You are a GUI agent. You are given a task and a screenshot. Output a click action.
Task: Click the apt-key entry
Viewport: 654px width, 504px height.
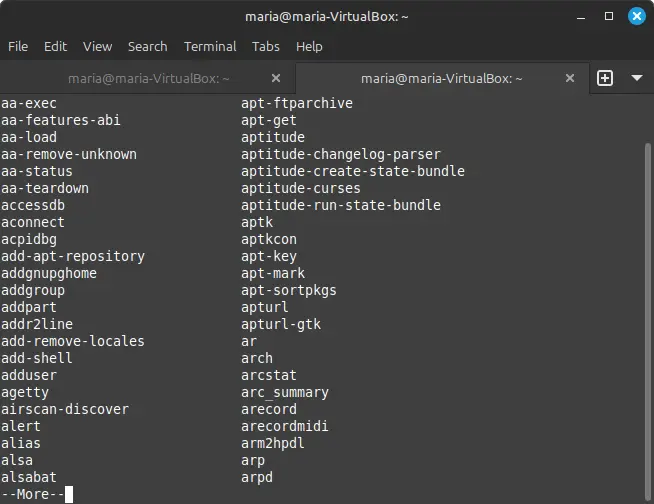[269, 257]
